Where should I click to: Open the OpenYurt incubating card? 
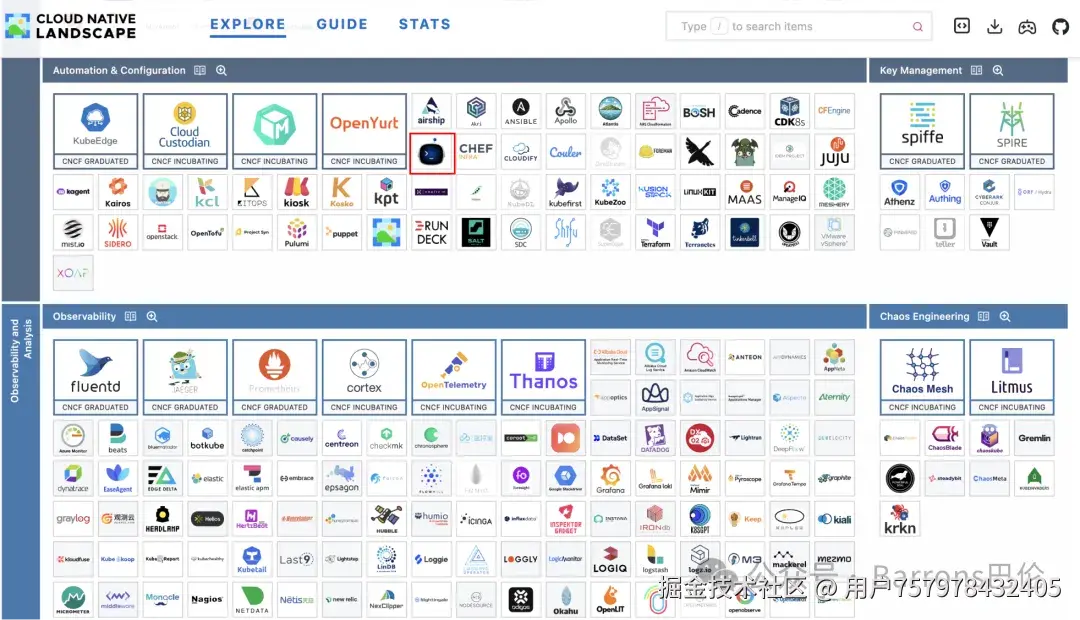pos(364,131)
